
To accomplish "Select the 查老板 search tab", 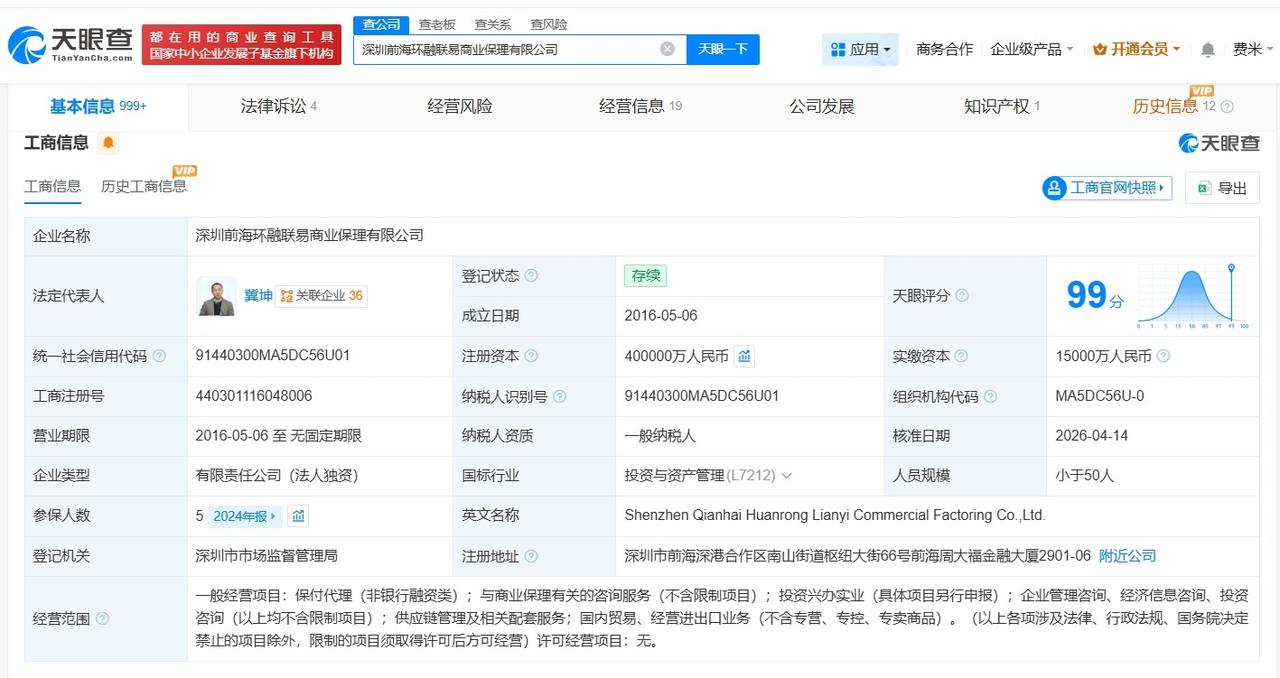I will (437, 24).
